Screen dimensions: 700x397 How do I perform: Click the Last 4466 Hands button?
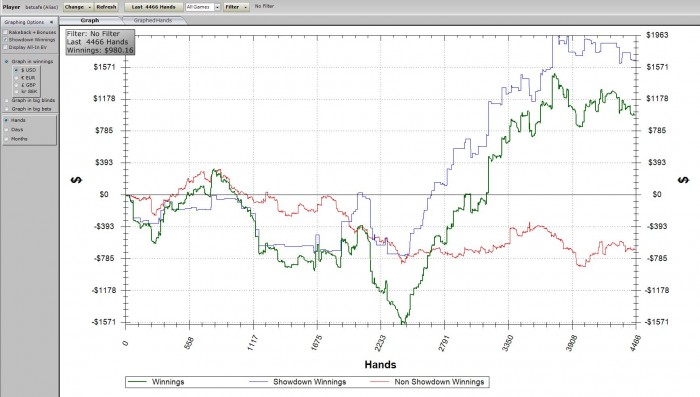tap(153, 7)
